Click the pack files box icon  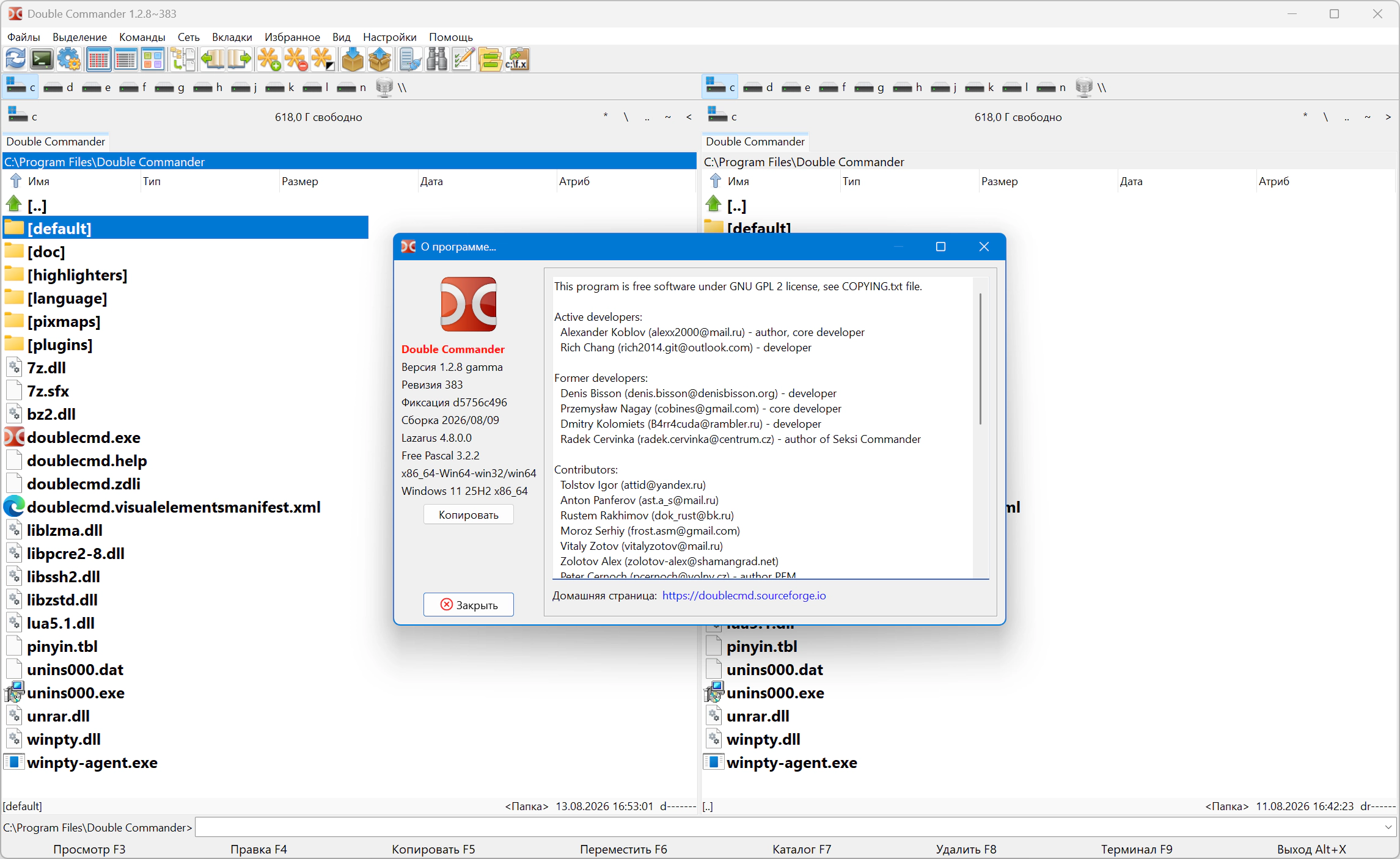point(353,59)
